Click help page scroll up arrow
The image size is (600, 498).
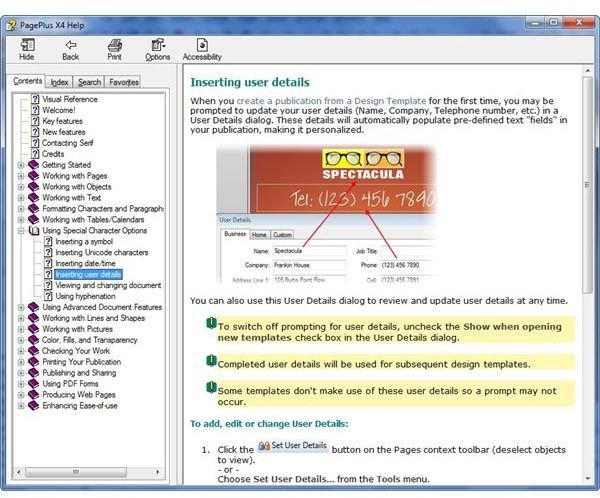click(587, 71)
